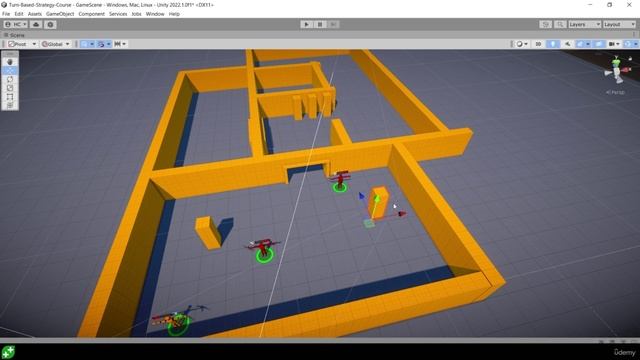Open the GameObject menu

(x=60, y=14)
